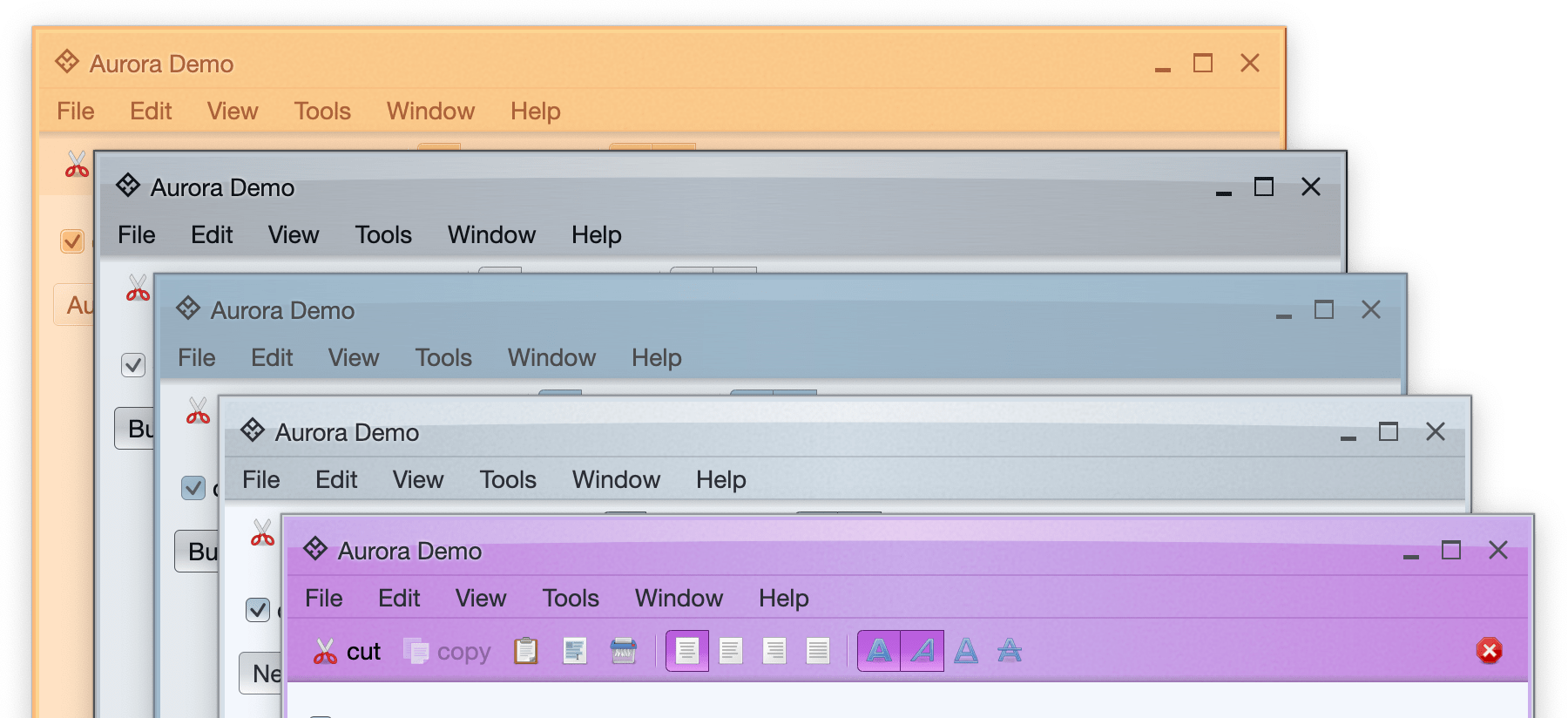Open File menu in the purple window
This screenshot has height=718, width=1568.
tap(324, 598)
